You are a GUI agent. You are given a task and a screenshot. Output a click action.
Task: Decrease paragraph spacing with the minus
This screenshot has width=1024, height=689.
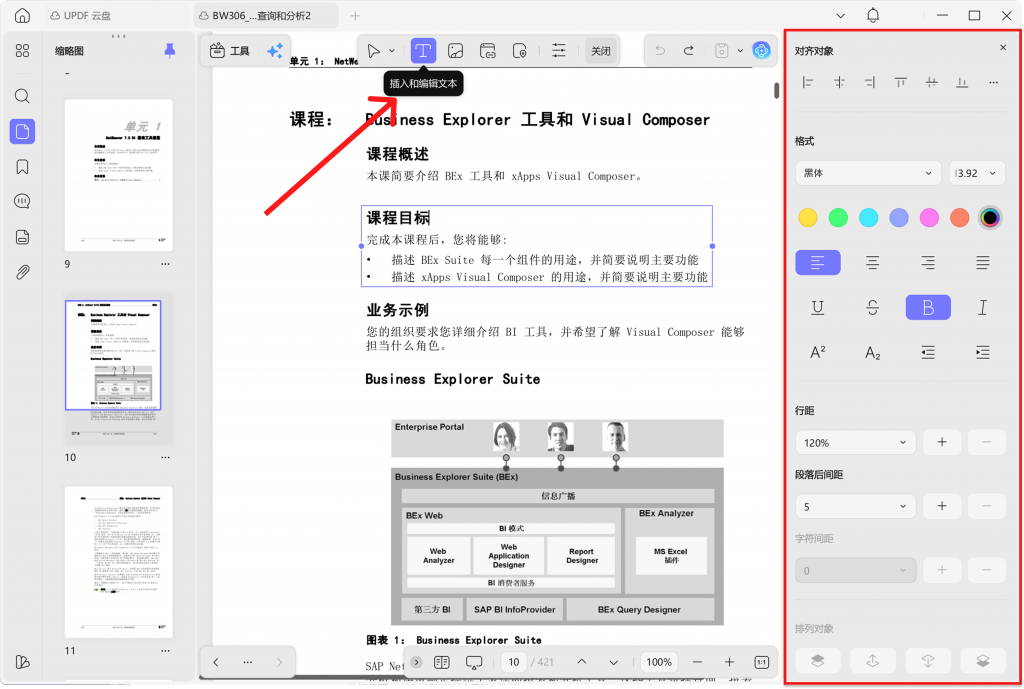[x=986, y=507]
